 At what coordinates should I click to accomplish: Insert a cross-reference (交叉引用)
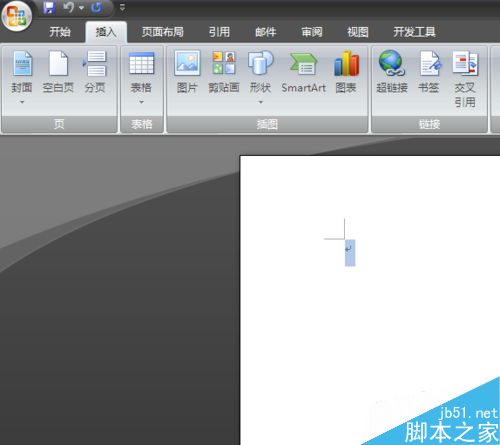465,79
